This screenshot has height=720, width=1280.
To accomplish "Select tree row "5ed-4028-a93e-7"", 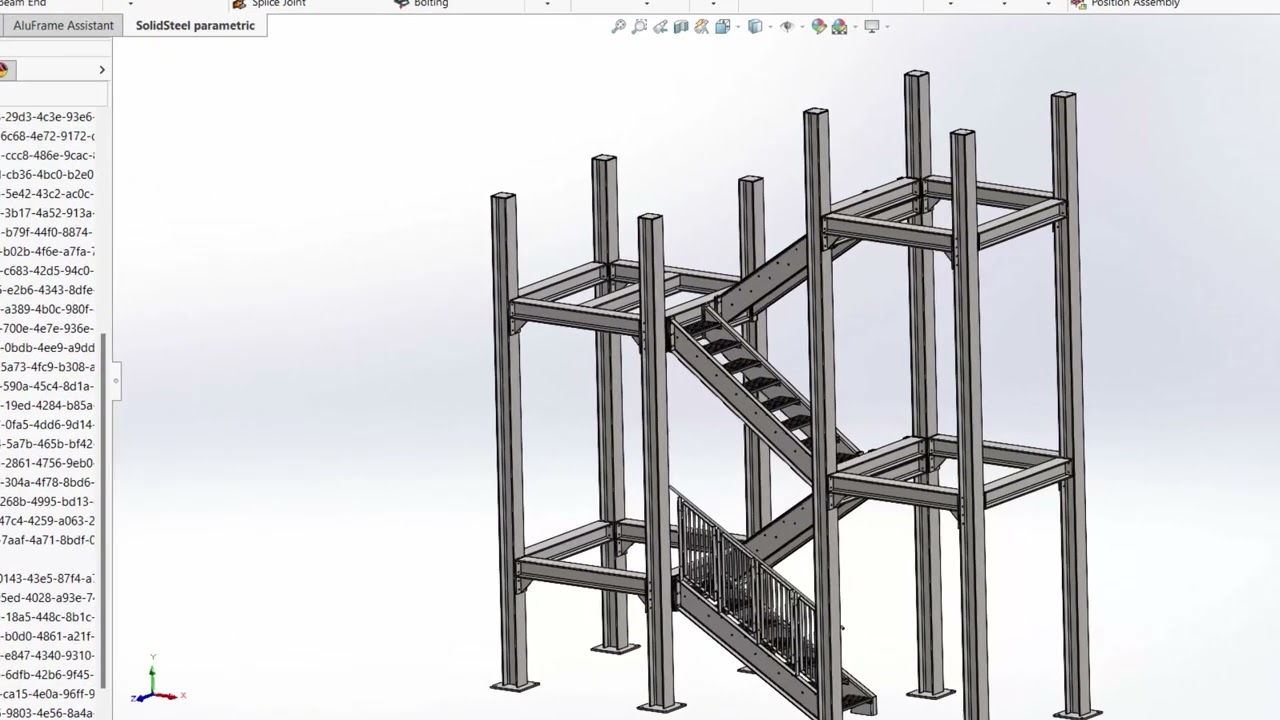I will pyautogui.click(x=48, y=598).
